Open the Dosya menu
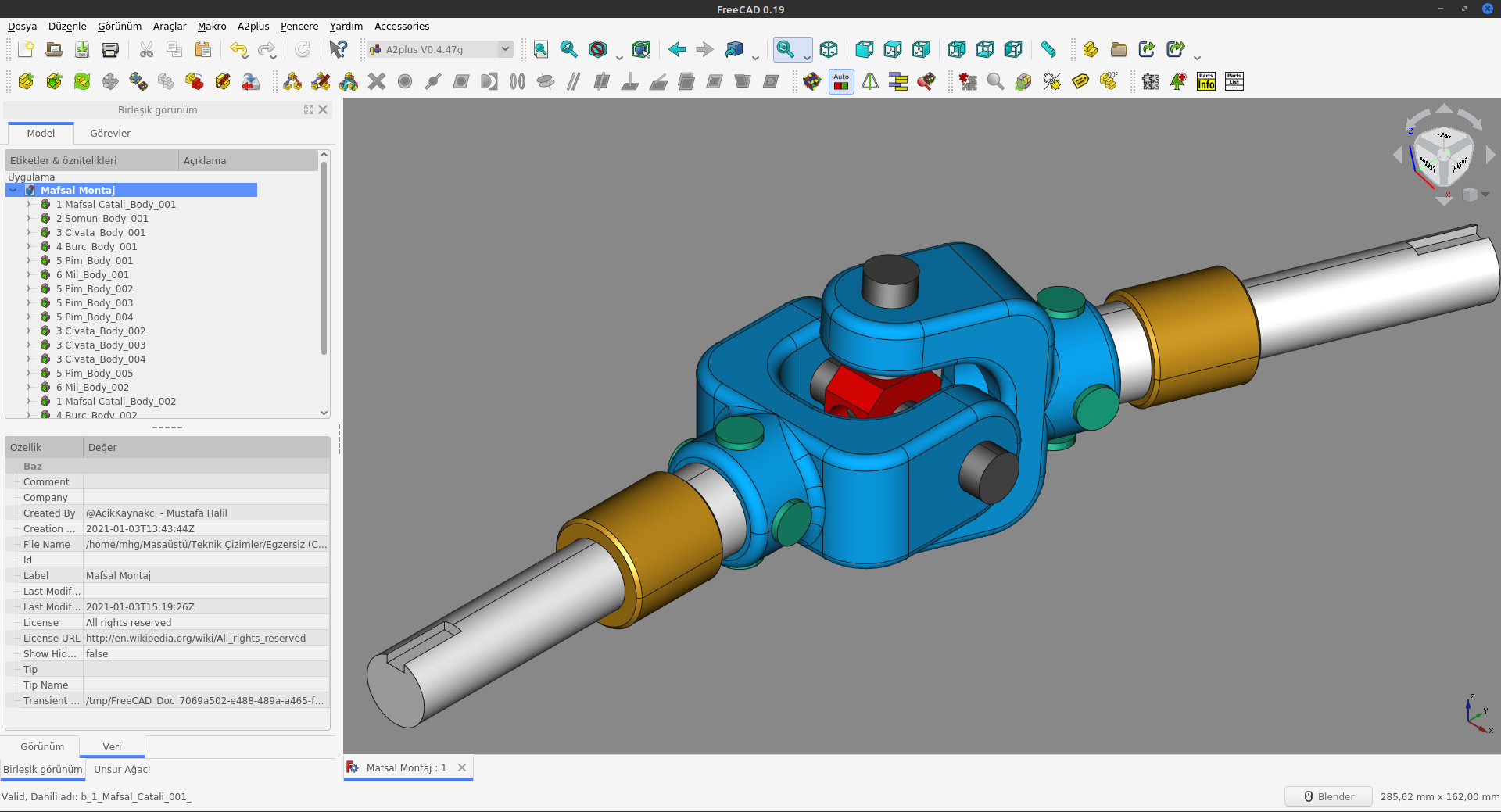This screenshot has height=812, width=1501. 23,26
